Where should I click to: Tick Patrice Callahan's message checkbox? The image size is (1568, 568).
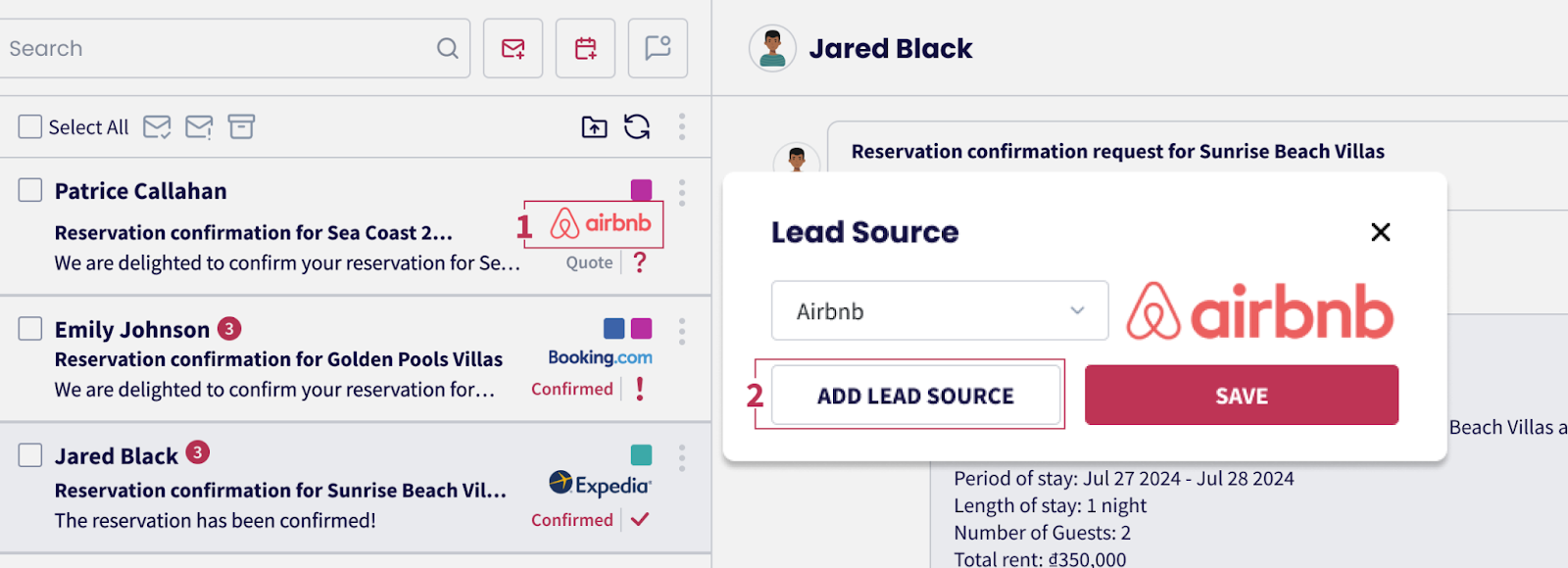tap(30, 190)
